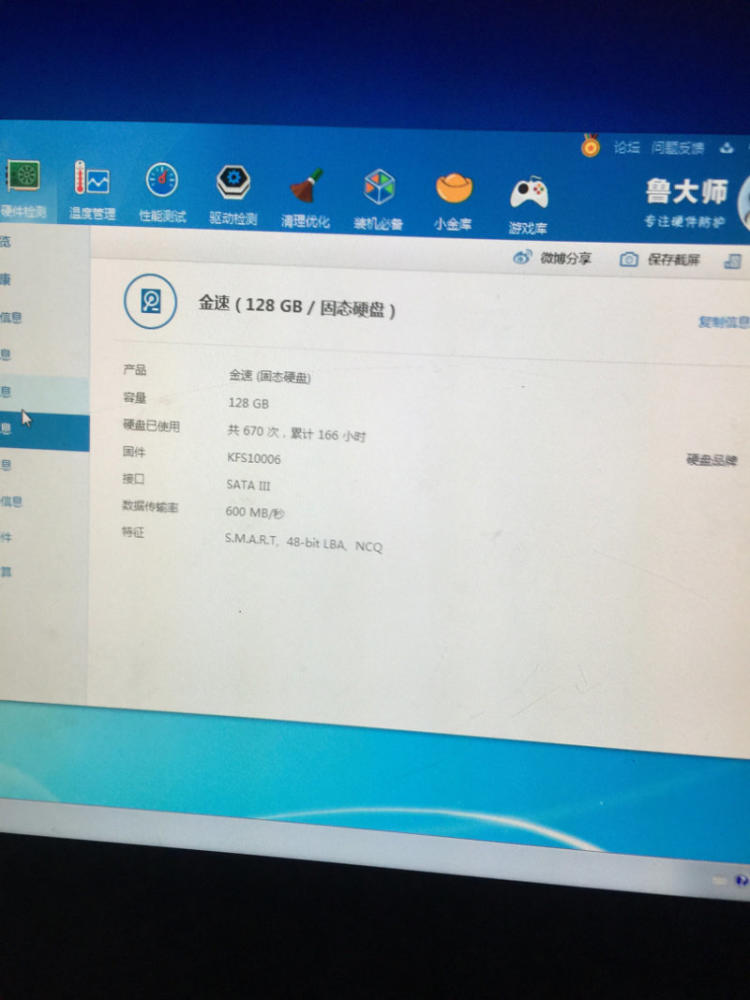Select the heading 金速 ( 128 GB / 固态硬盘 )
The height and width of the screenshot is (1000, 750).
[297, 306]
